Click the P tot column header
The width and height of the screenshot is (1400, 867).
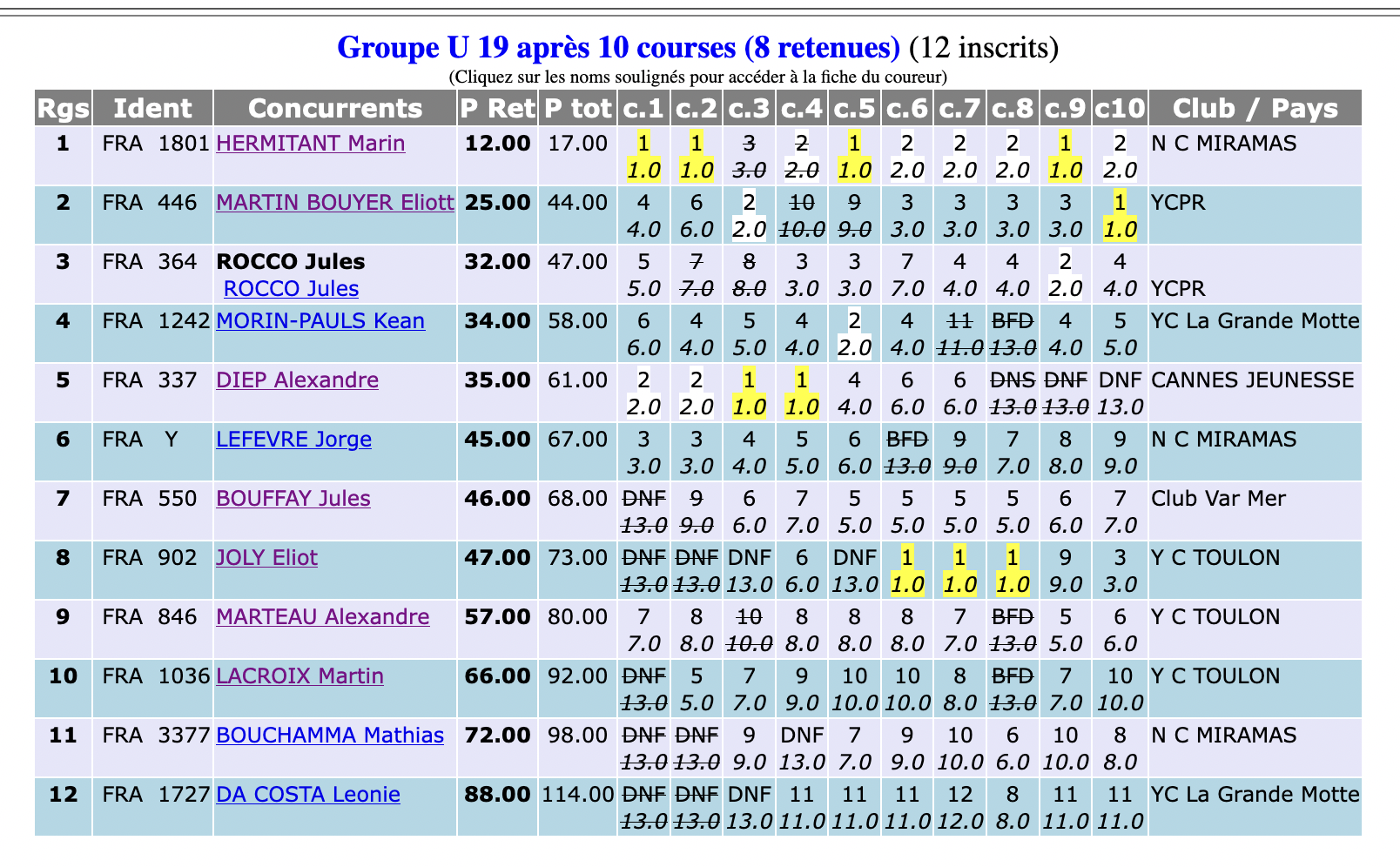tap(577, 108)
